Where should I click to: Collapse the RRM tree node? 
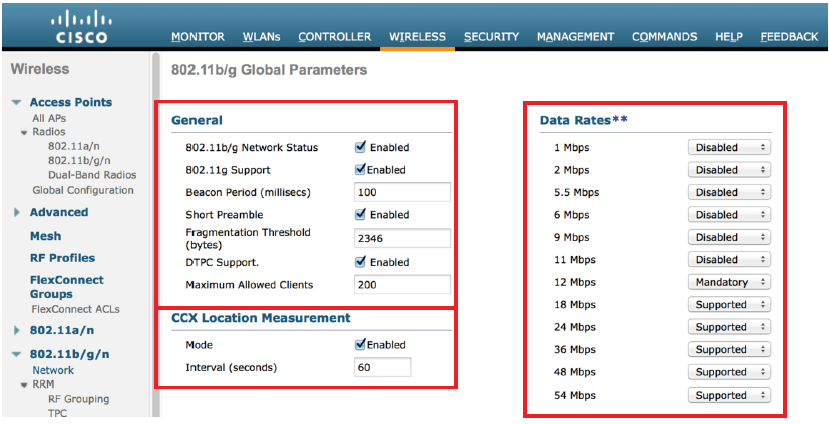click(x=24, y=385)
